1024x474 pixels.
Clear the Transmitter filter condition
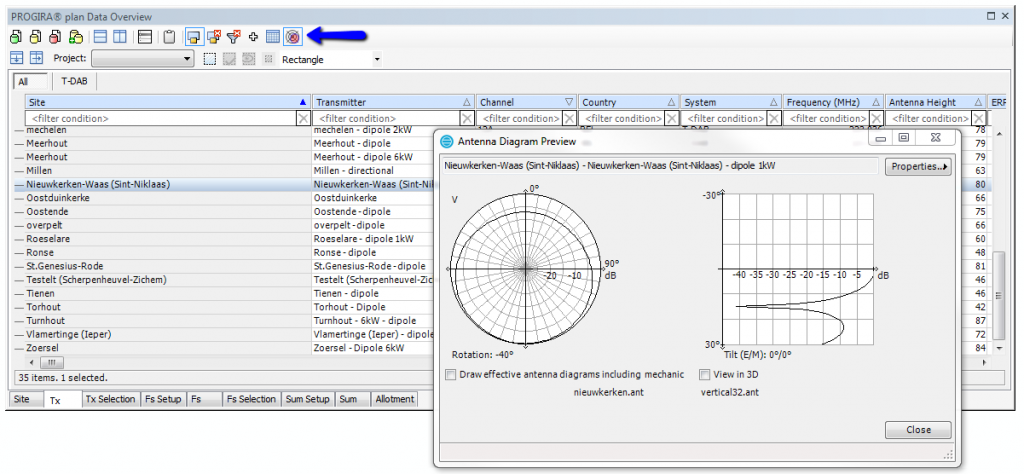467,118
